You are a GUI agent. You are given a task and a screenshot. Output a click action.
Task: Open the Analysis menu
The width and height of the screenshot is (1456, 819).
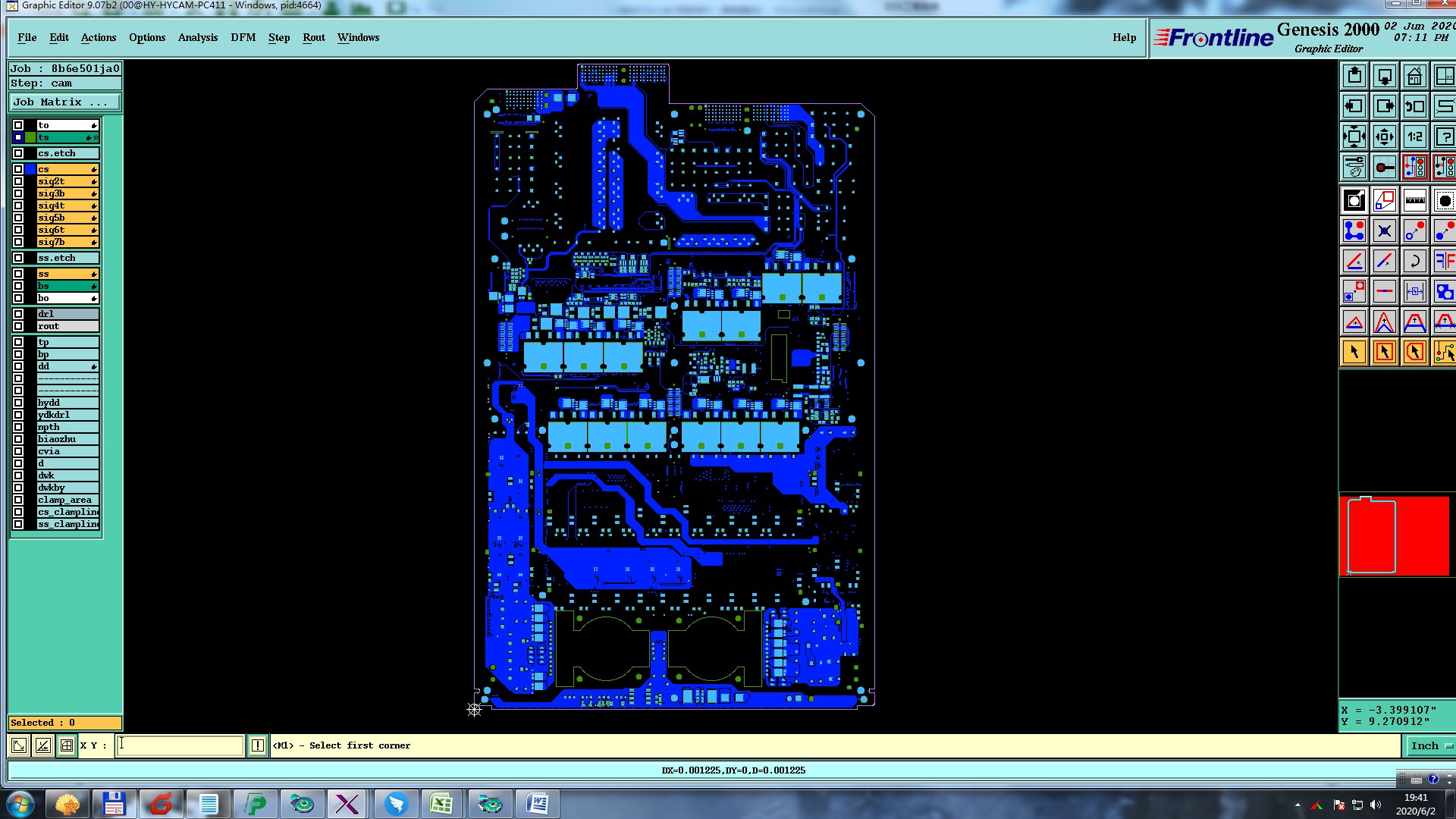click(x=197, y=37)
